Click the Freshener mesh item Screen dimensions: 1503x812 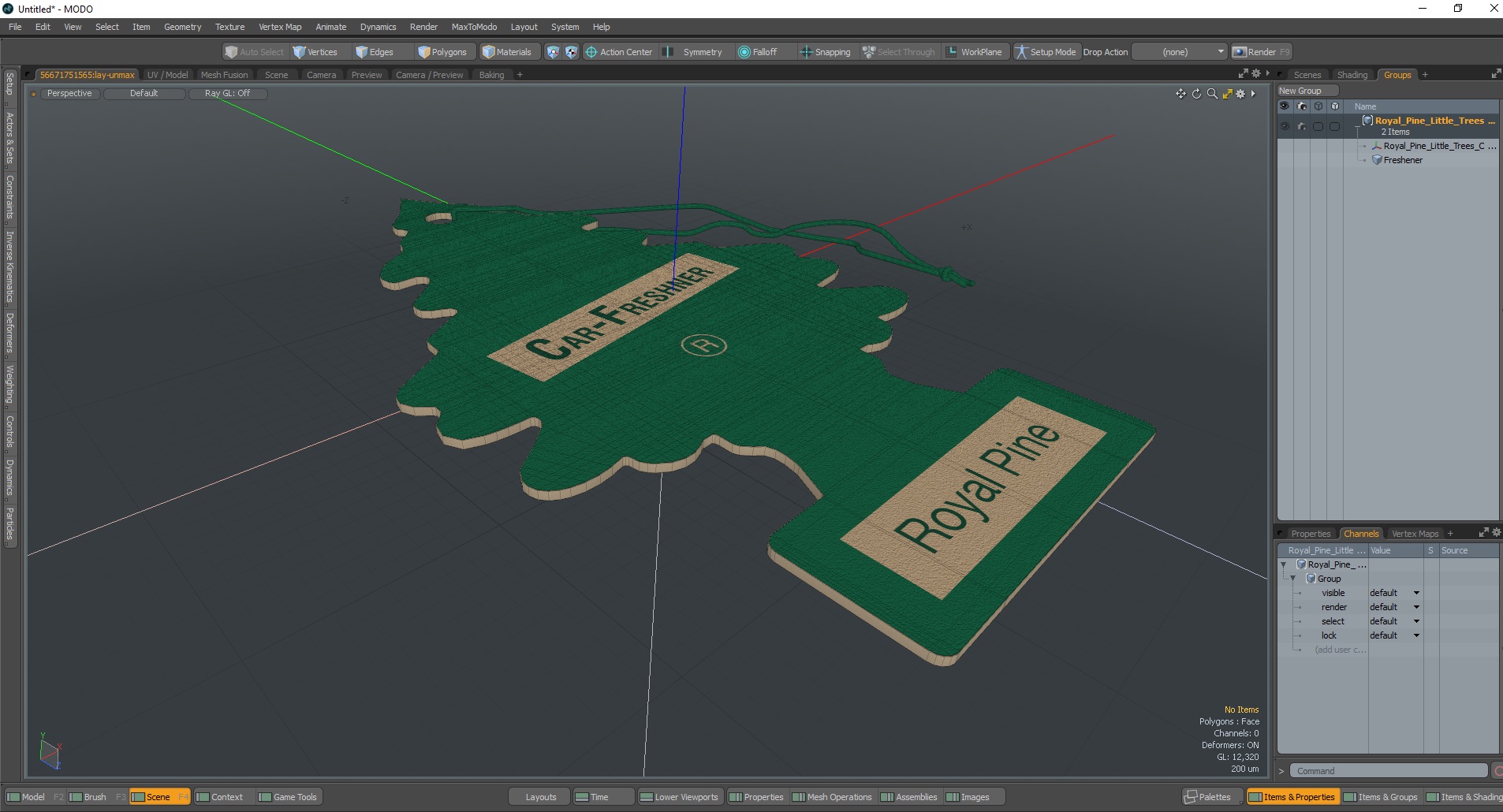(1403, 160)
